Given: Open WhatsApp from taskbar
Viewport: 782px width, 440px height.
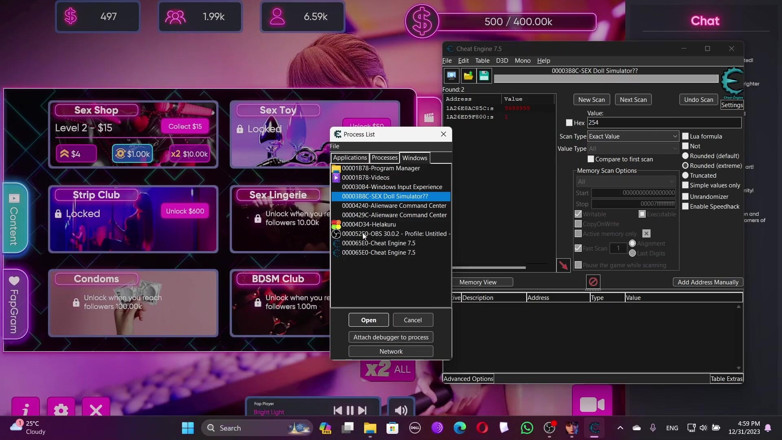Looking at the screenshot, I should [527, 428].
